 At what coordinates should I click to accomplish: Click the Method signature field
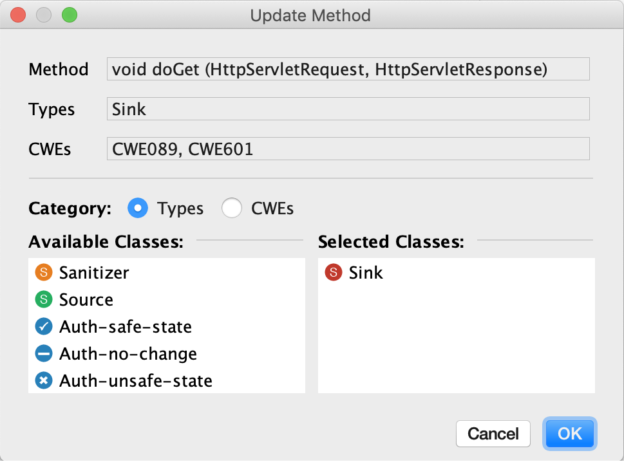(x=348, y=69)
